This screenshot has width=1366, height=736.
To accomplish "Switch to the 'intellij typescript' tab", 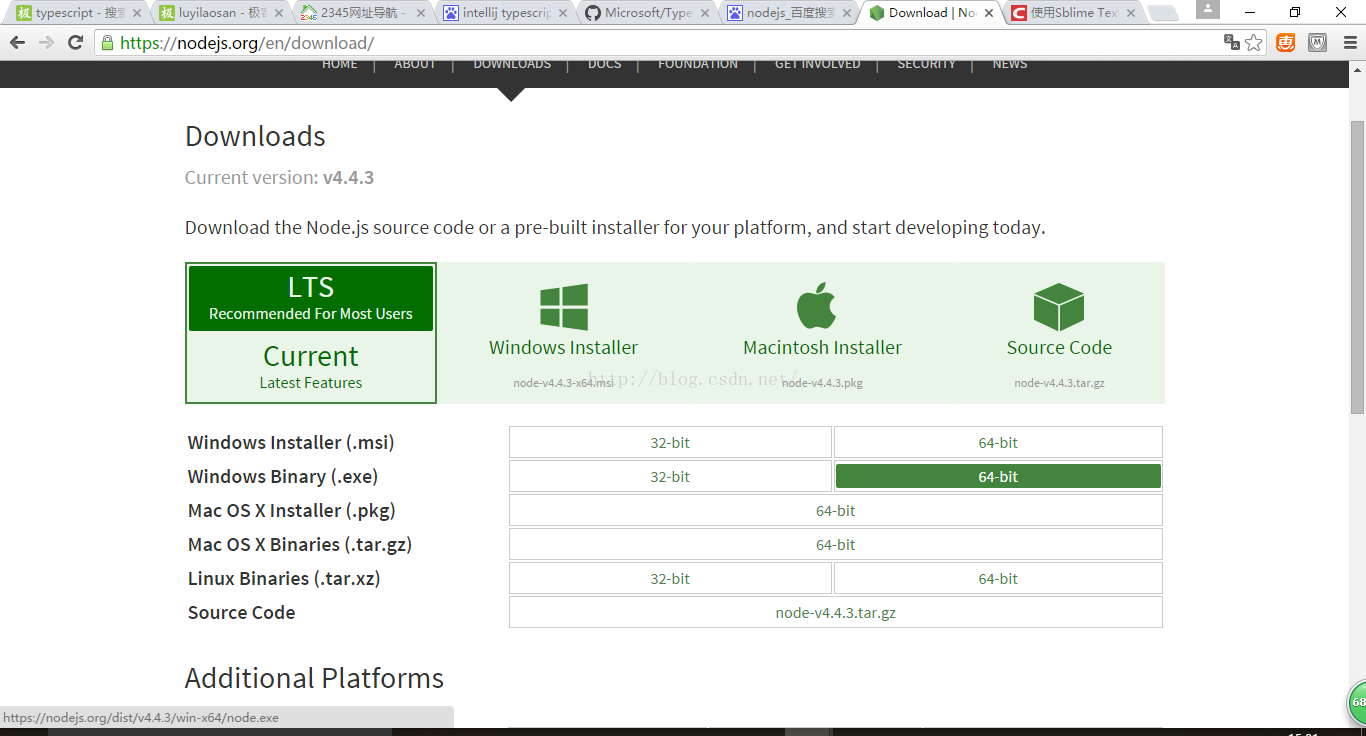I will (504, 13).
